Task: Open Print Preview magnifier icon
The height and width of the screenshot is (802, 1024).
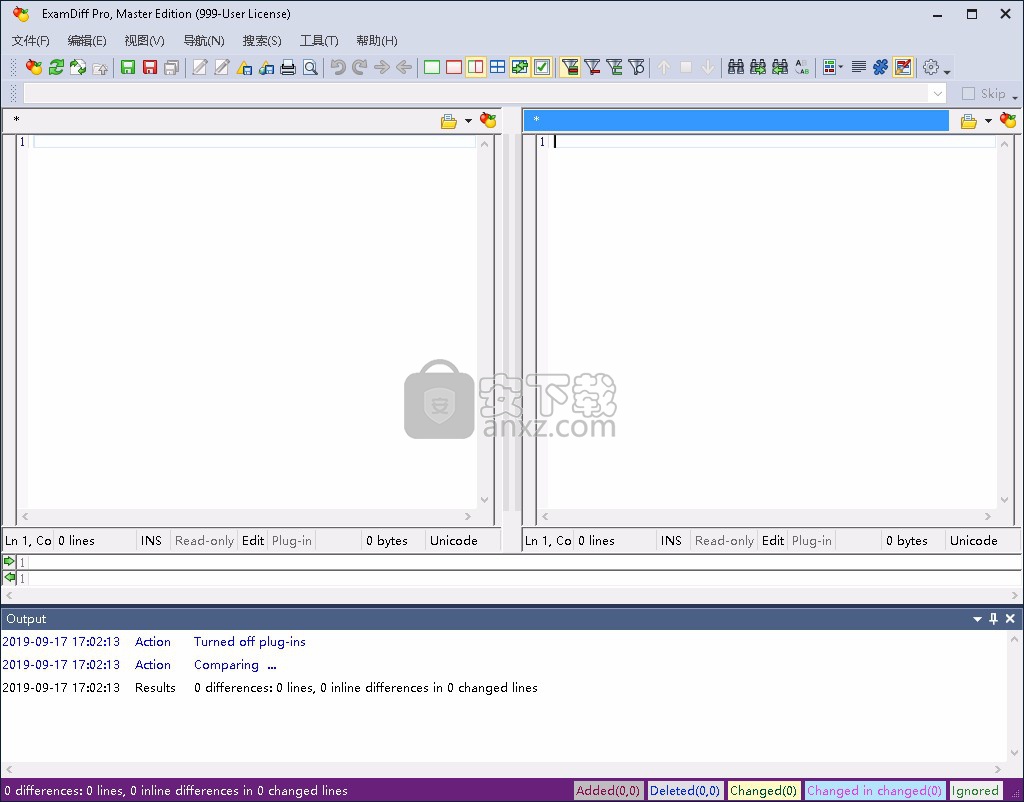Action: pos(311,67)
